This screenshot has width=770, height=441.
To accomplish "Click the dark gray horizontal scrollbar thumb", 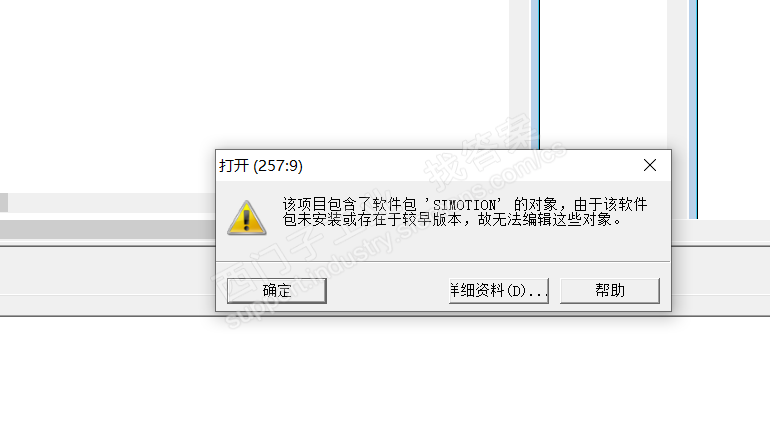I will [108, 229].
